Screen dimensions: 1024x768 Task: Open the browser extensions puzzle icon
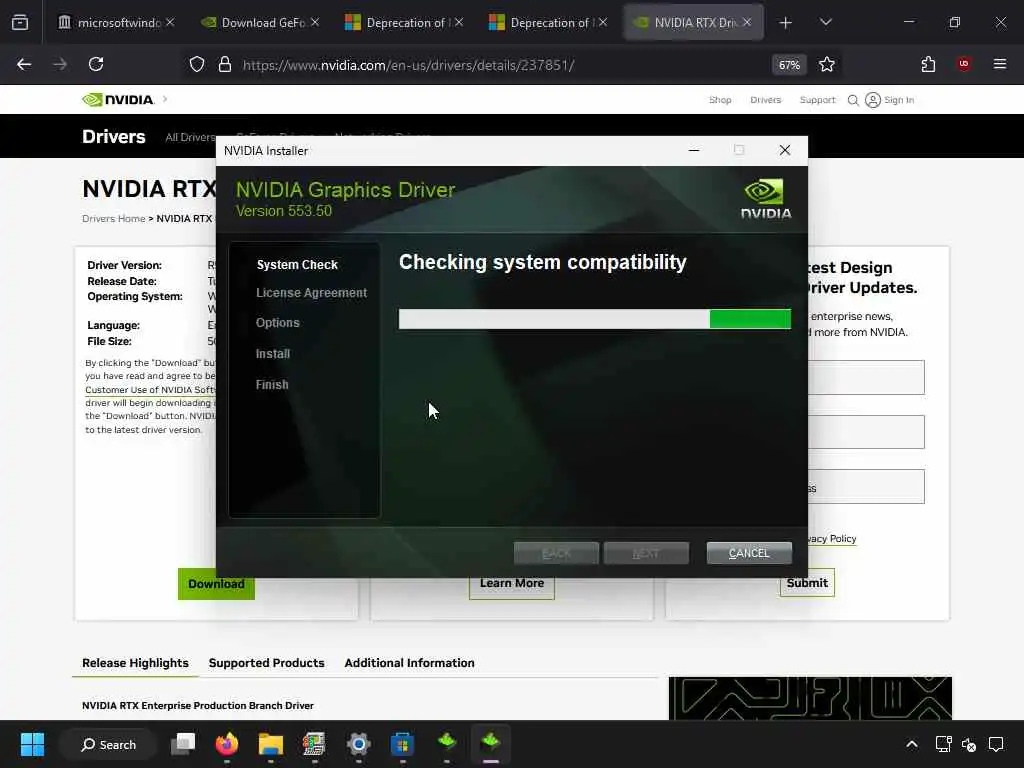coord(928,64)
